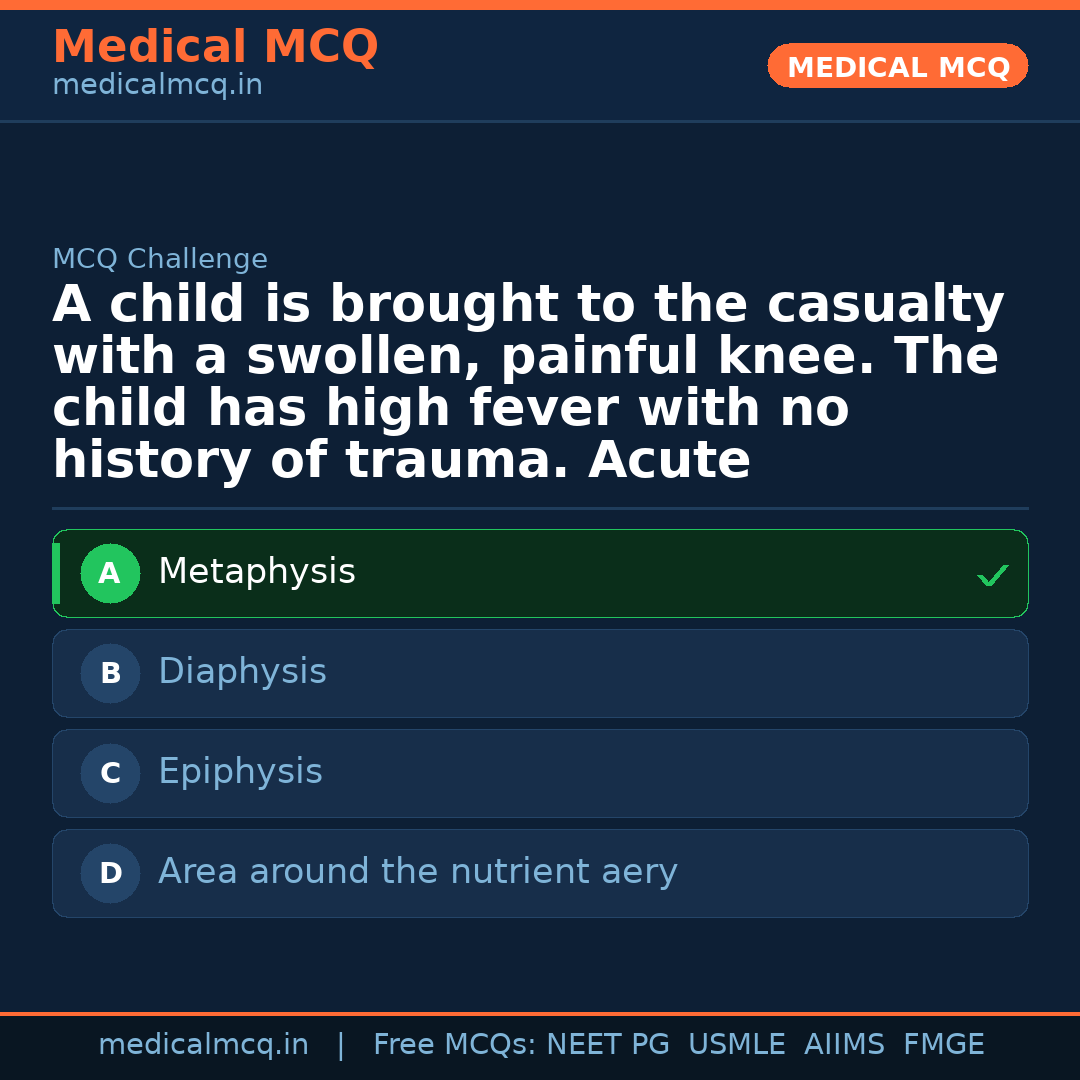Viewport: 1080px width, 1080px height.
Task: Click the MCQ Challenge label above the question
Action: (160, 258)
